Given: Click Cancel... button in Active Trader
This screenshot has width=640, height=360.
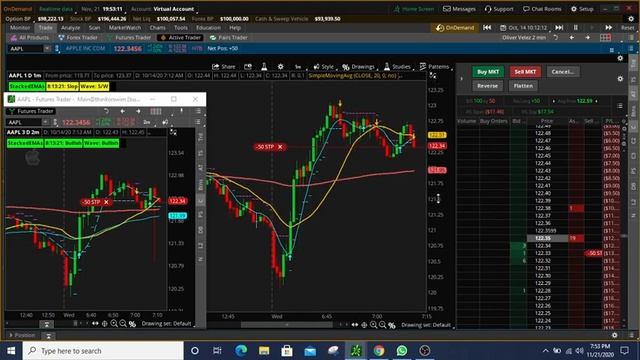Looking at the screenshot, I should (563, 72).
